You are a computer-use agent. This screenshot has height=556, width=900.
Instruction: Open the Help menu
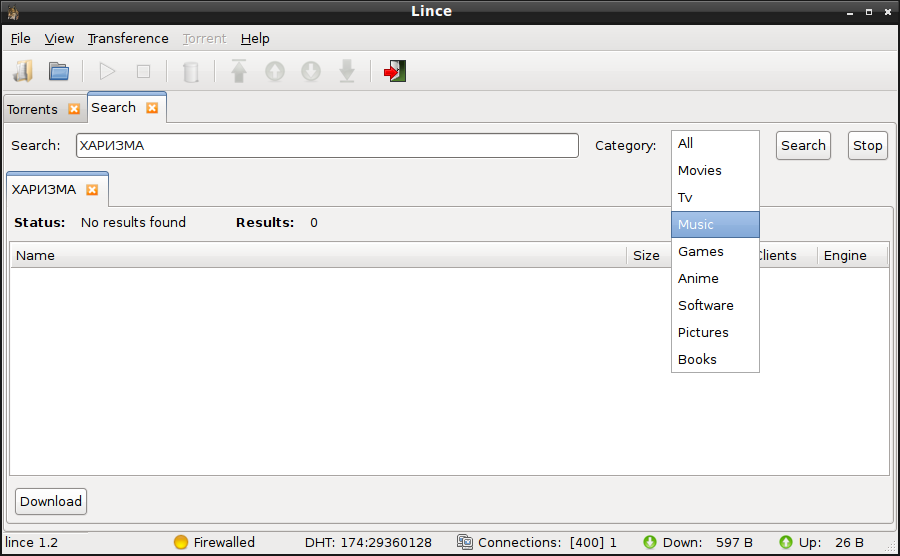click(255, 38)
